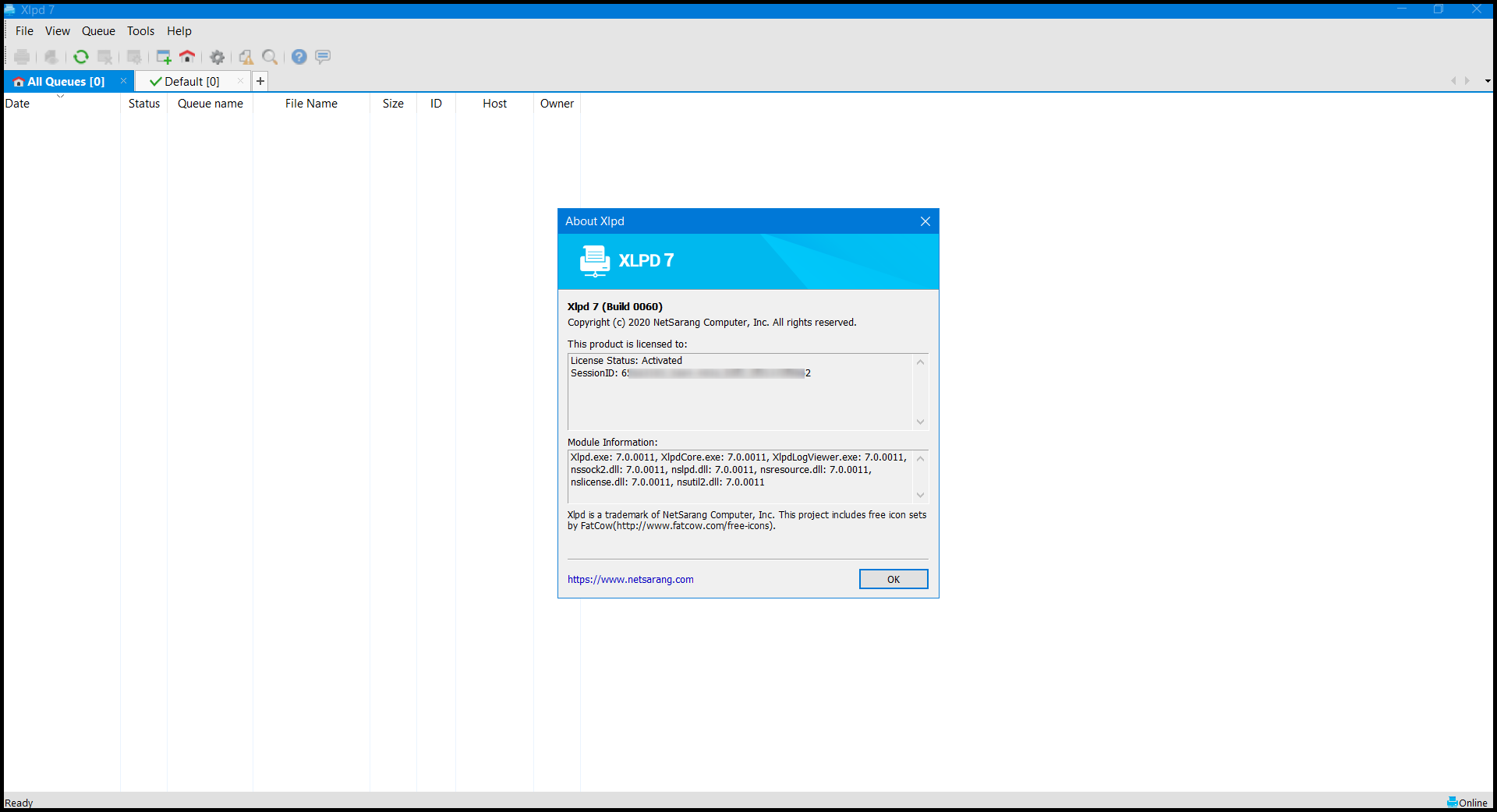The image size is (1497, 812).
Task: Sort by the Host column header
Action: pos(494,104)
